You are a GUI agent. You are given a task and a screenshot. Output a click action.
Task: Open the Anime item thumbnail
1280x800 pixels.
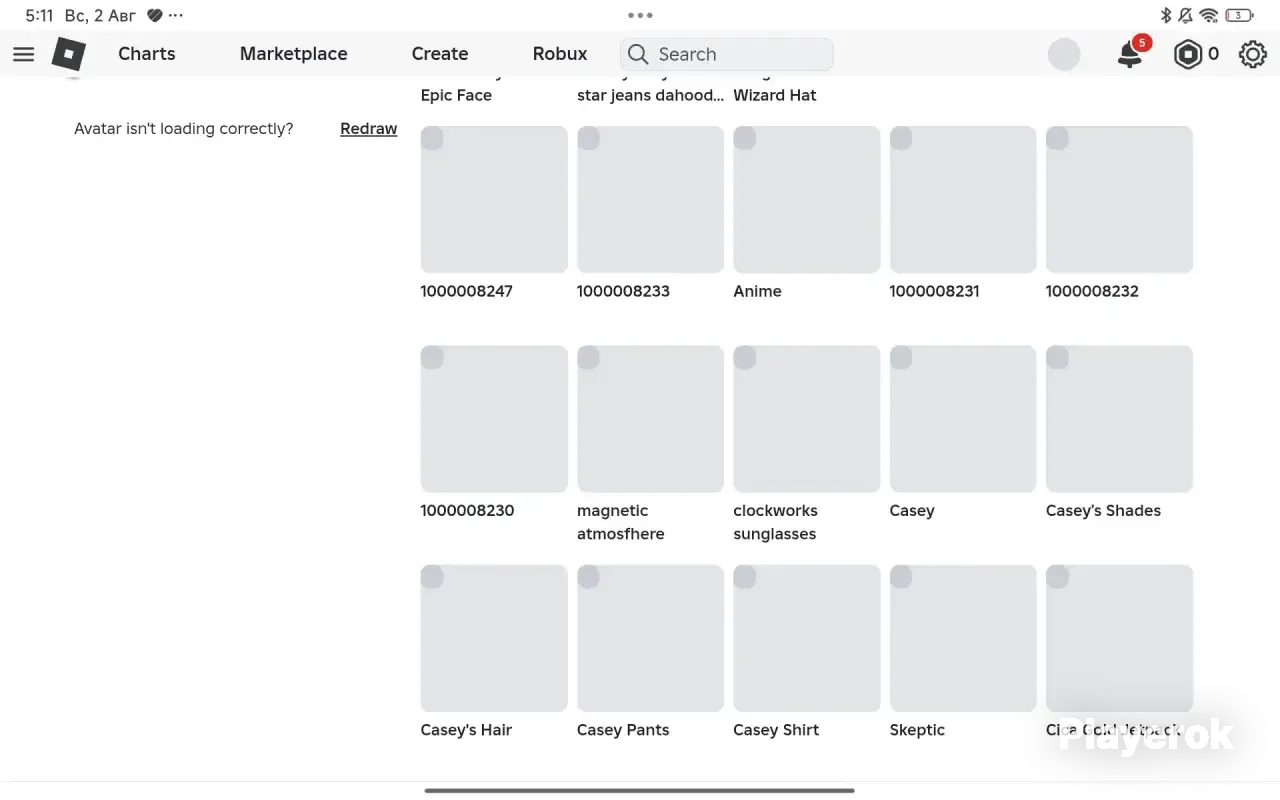click(807, 199)
